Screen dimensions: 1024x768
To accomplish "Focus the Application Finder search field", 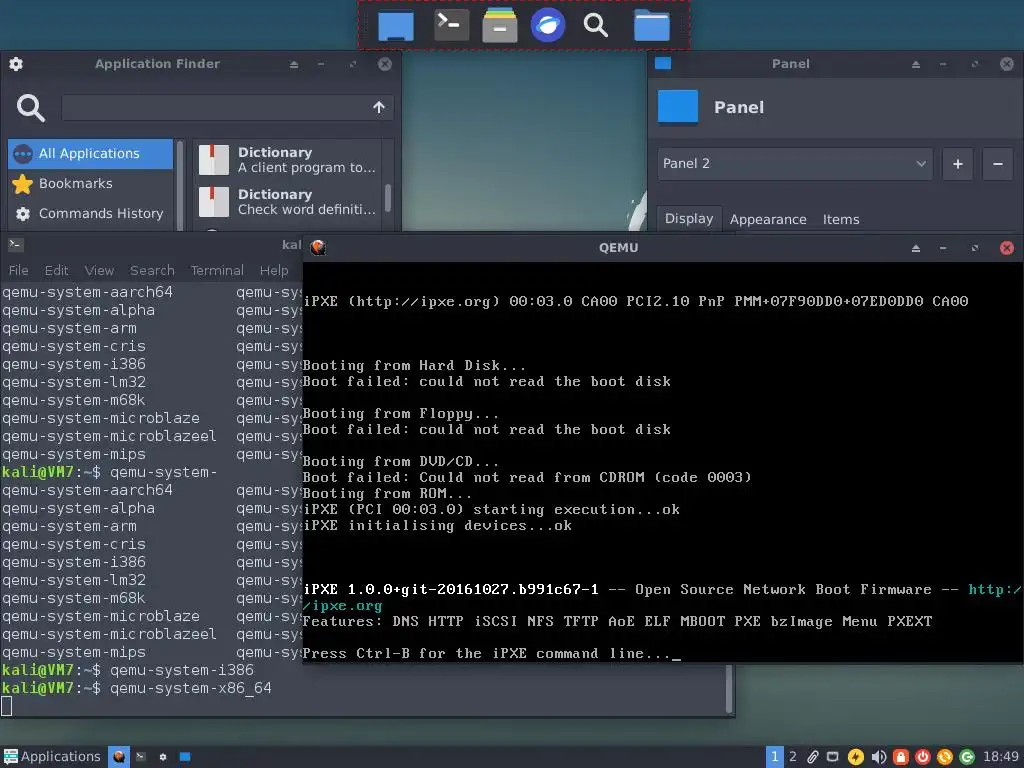I will (x=227, y=107).
